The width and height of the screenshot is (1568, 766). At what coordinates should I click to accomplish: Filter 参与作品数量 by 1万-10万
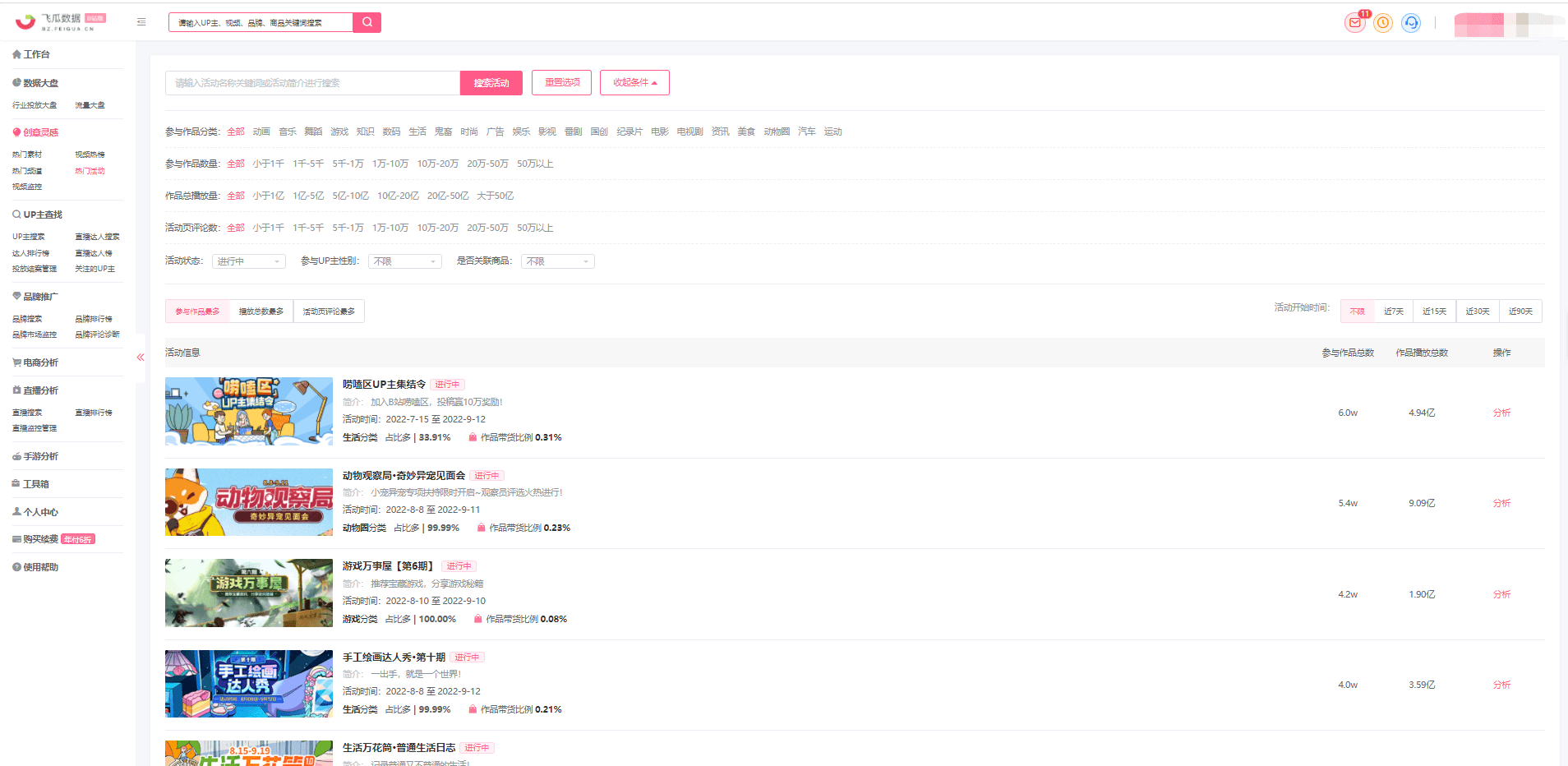pyautogui.click(x=390, y=164)
